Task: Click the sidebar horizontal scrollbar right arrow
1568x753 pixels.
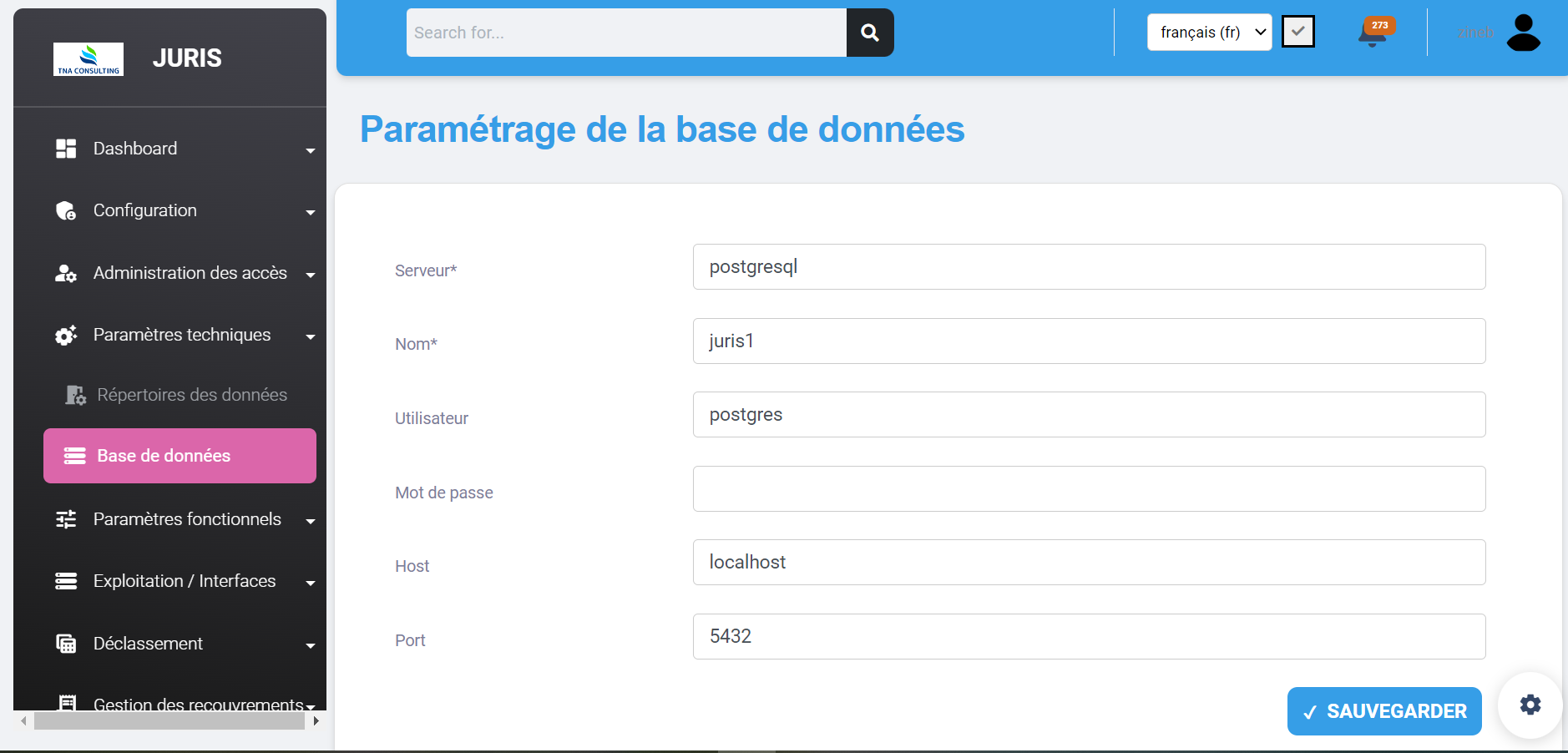Action: 316,720
